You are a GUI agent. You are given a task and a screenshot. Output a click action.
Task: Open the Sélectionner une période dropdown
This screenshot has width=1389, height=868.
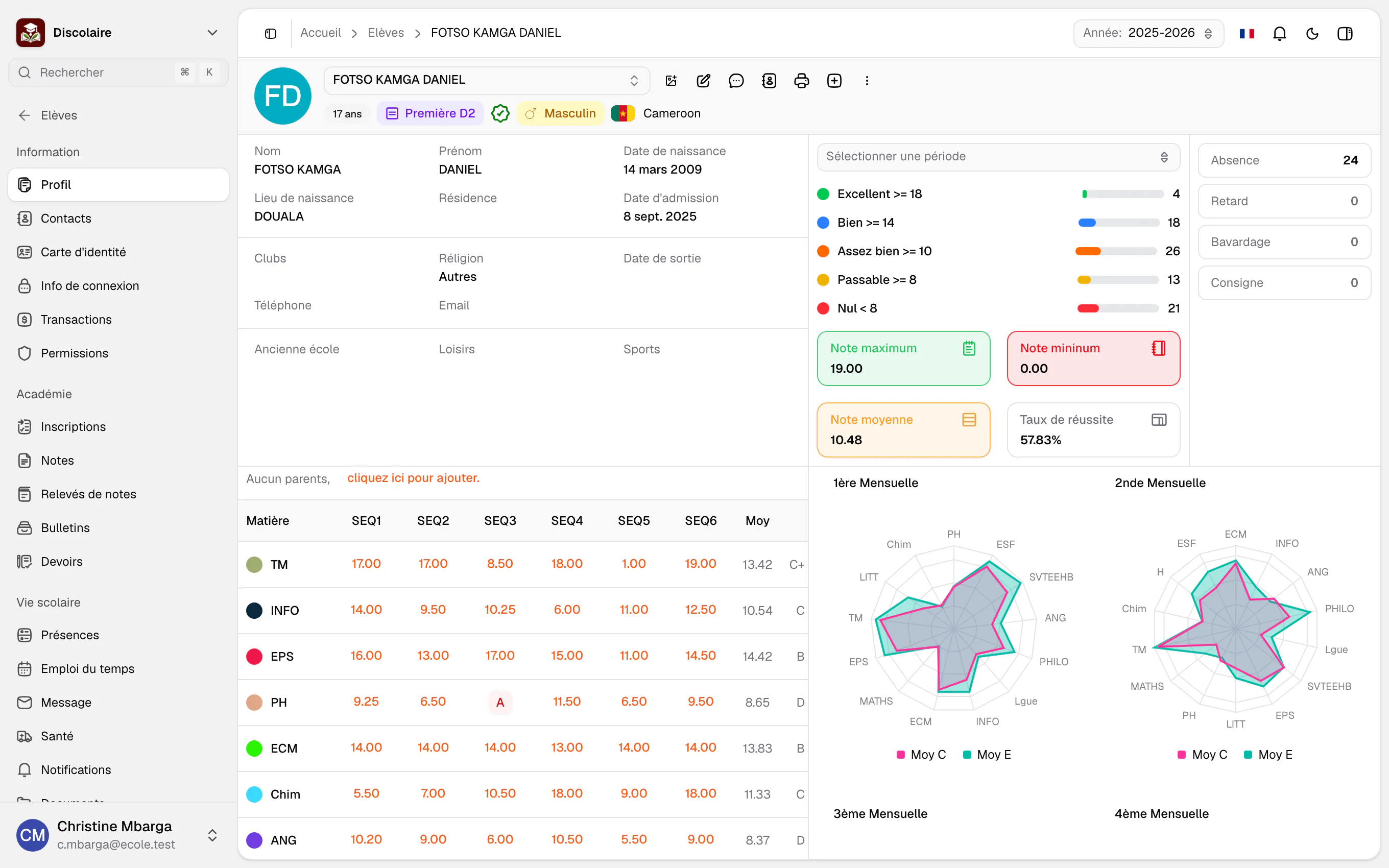(x=998, y=157)
